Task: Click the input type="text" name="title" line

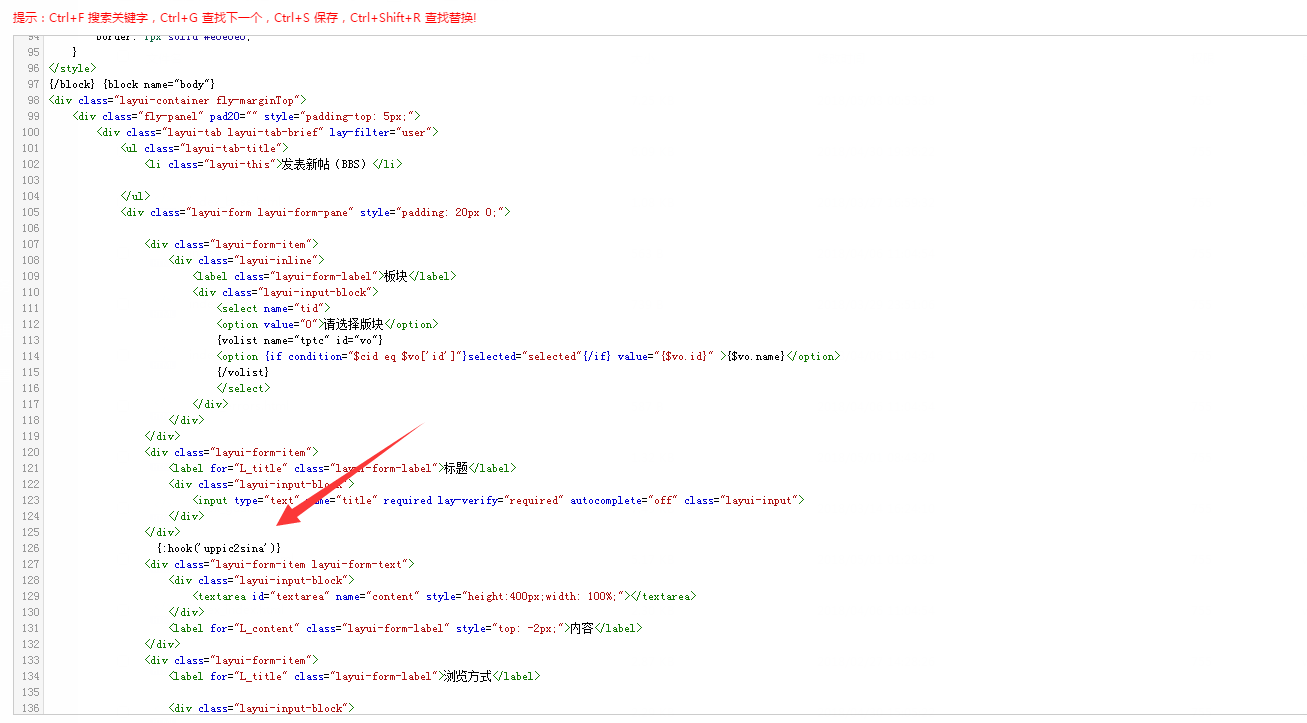Action: [498, 500]
